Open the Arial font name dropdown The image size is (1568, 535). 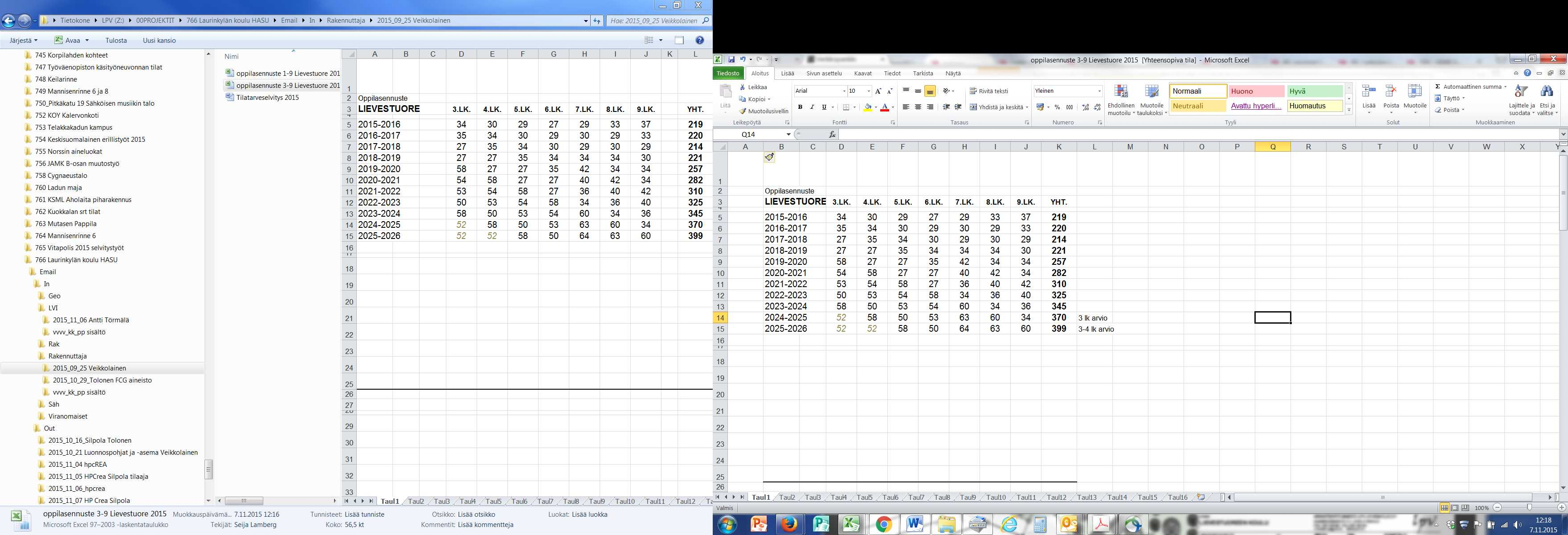coord(844,91)
